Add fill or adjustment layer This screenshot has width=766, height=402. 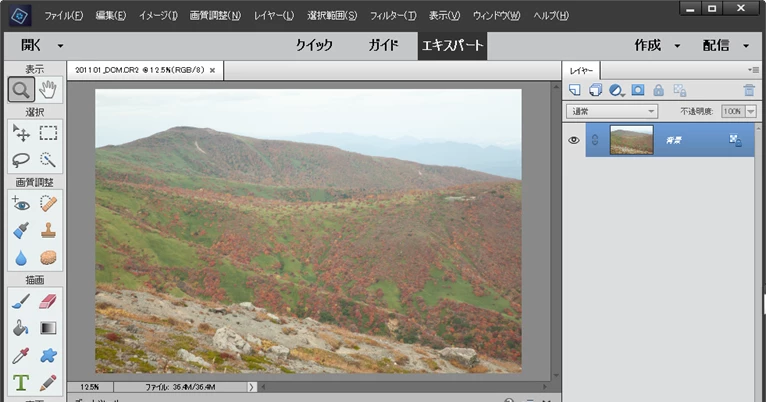pos(617,90)
